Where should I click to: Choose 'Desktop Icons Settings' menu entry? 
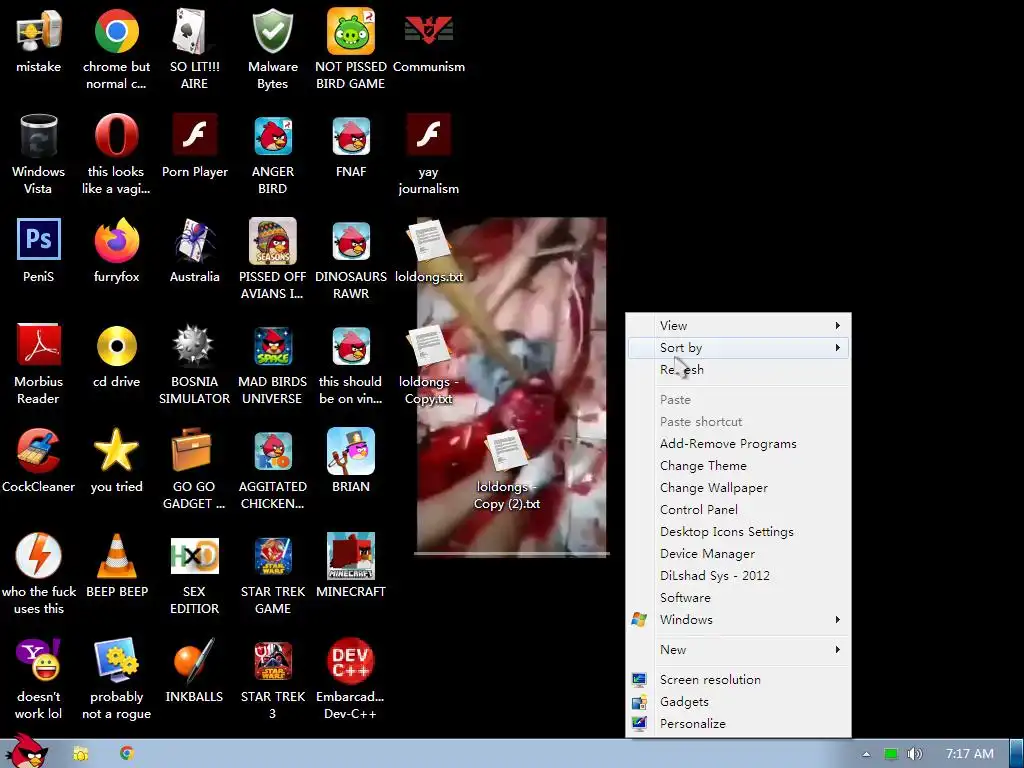738,532
